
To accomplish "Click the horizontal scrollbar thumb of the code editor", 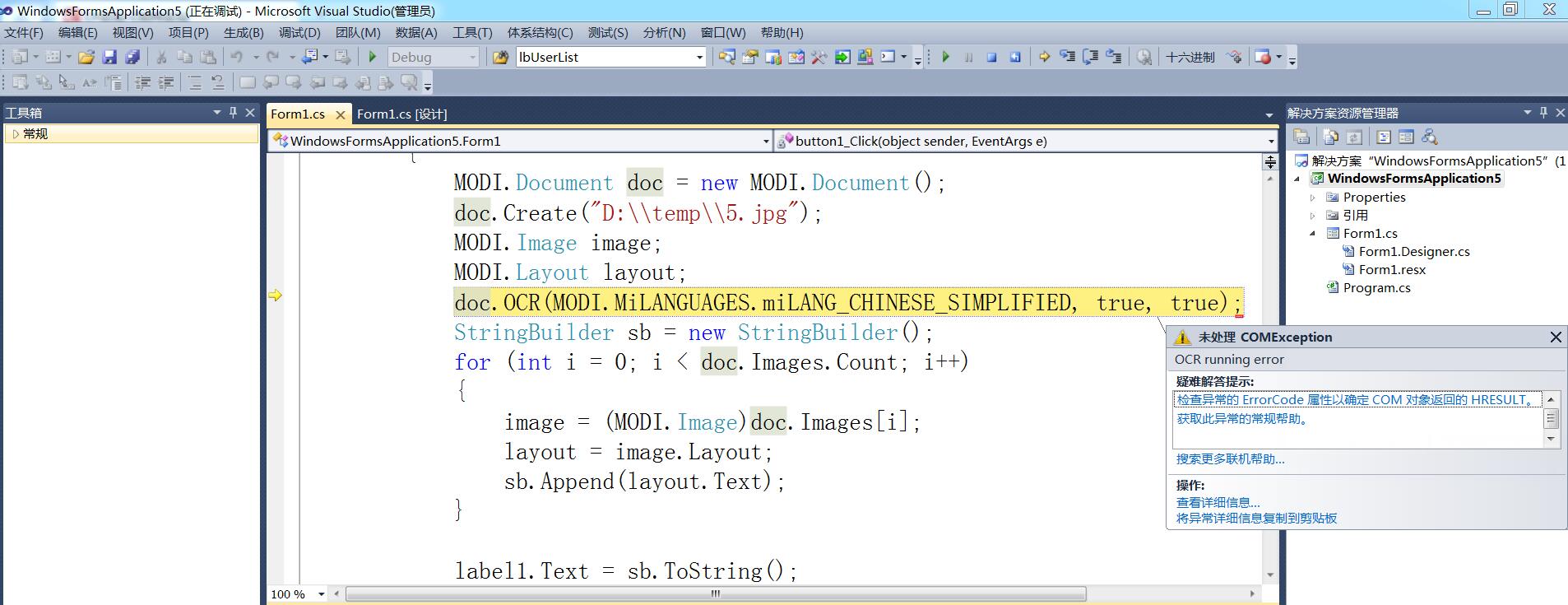I will pos(716,594).
